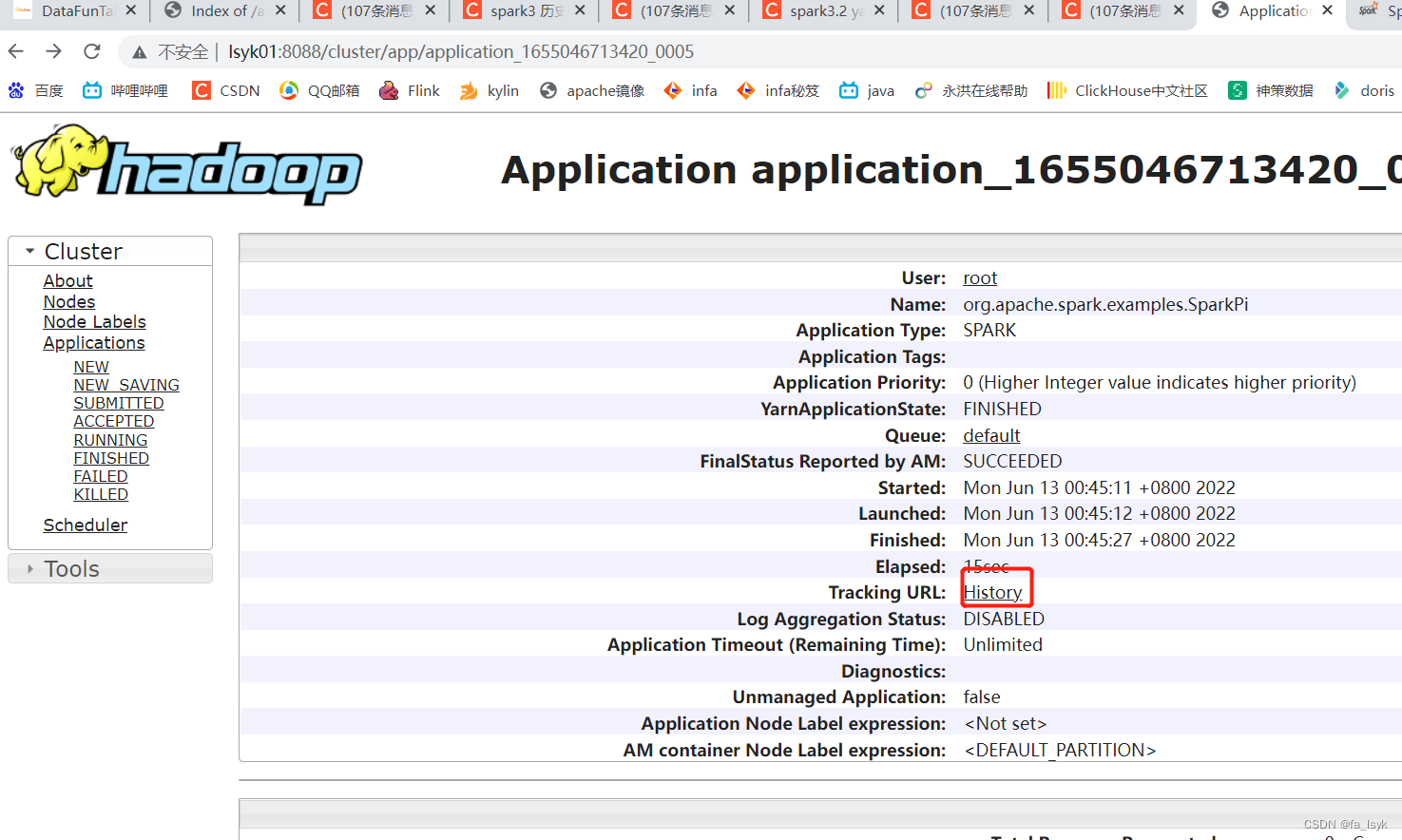
Task: Open the apache镜像 bookmark
Action: point(591,90)
